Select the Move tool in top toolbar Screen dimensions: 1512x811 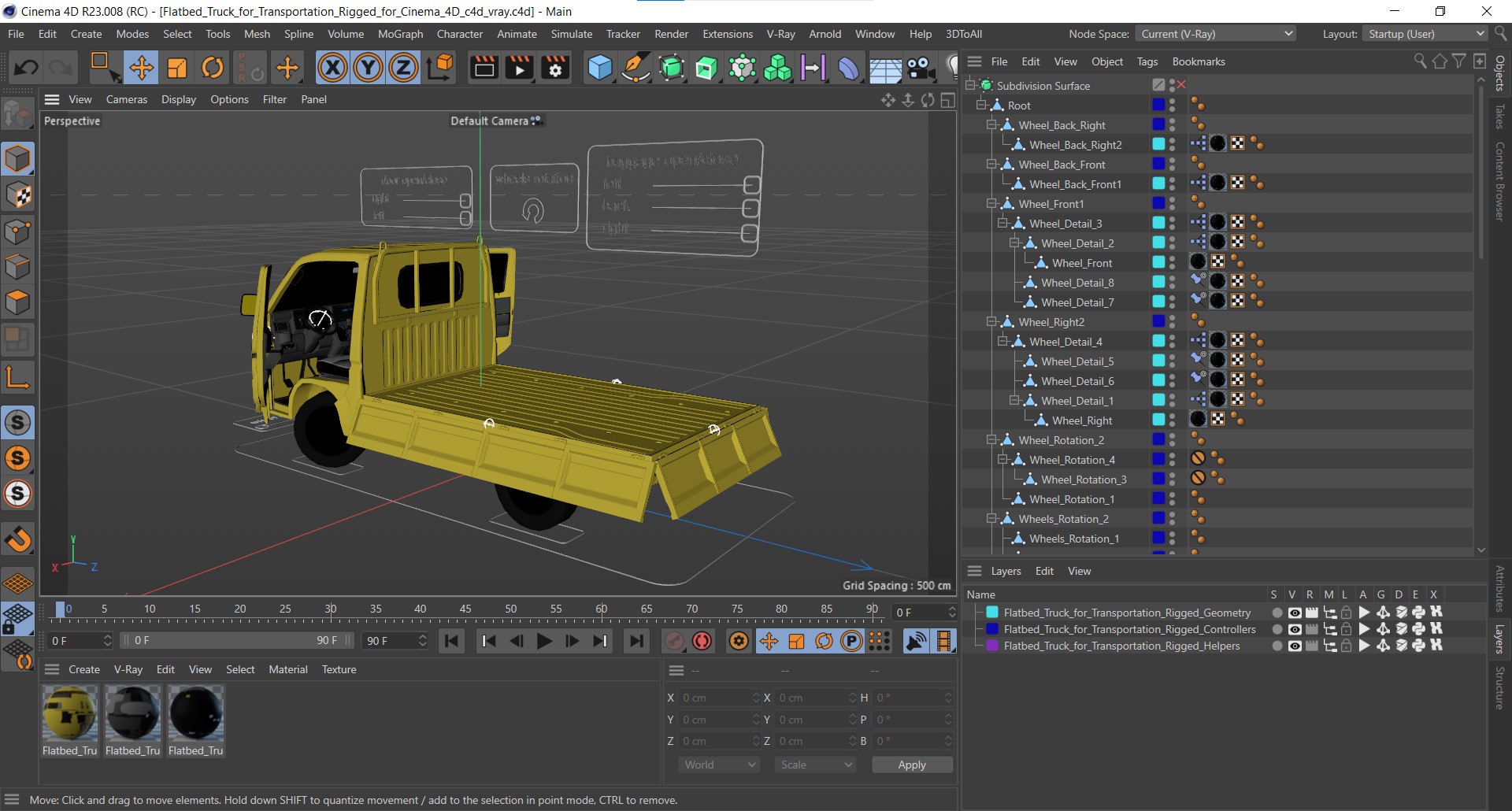coord(141,68)
